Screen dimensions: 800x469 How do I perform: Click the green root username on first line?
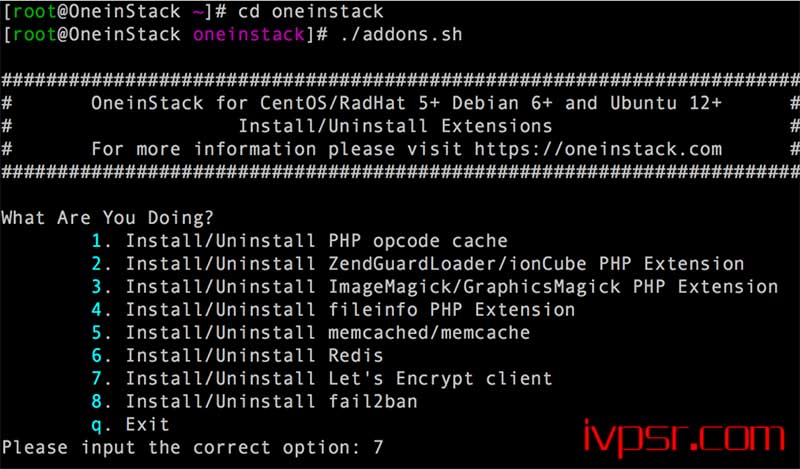[x=35, y=11]
